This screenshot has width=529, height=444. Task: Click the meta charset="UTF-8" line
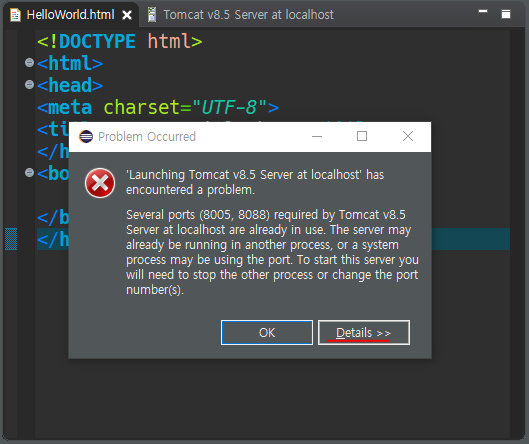click(158, 107)
